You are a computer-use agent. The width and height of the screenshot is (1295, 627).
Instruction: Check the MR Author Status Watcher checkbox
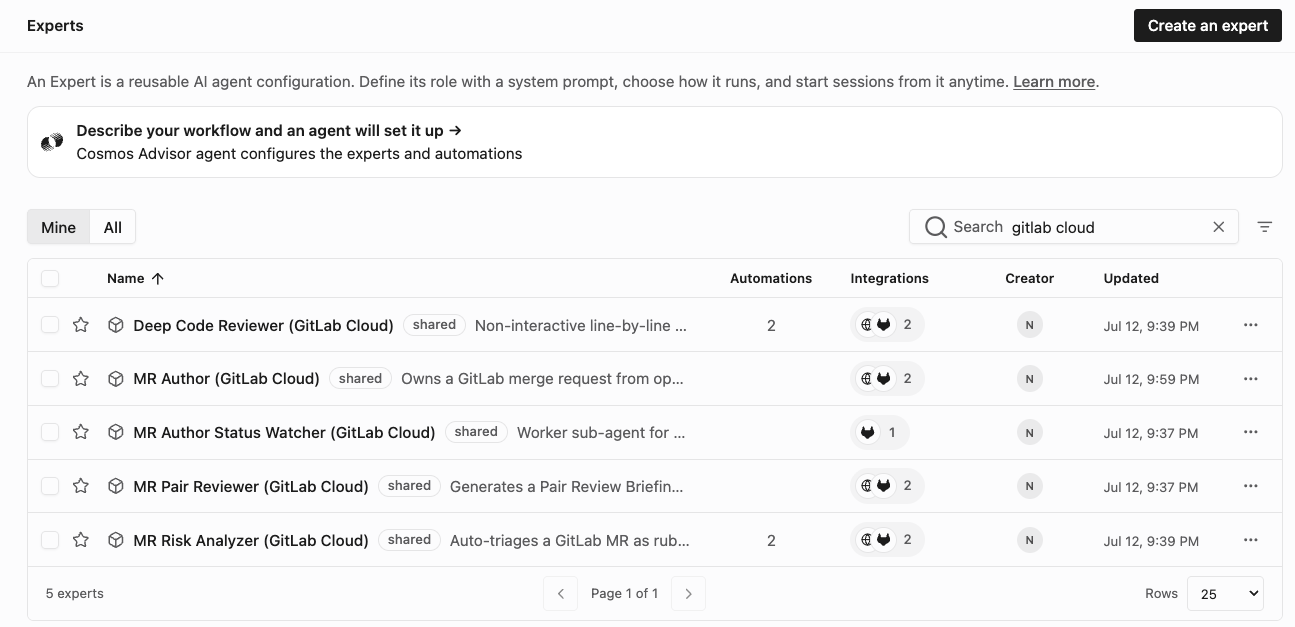click(50, 433)
